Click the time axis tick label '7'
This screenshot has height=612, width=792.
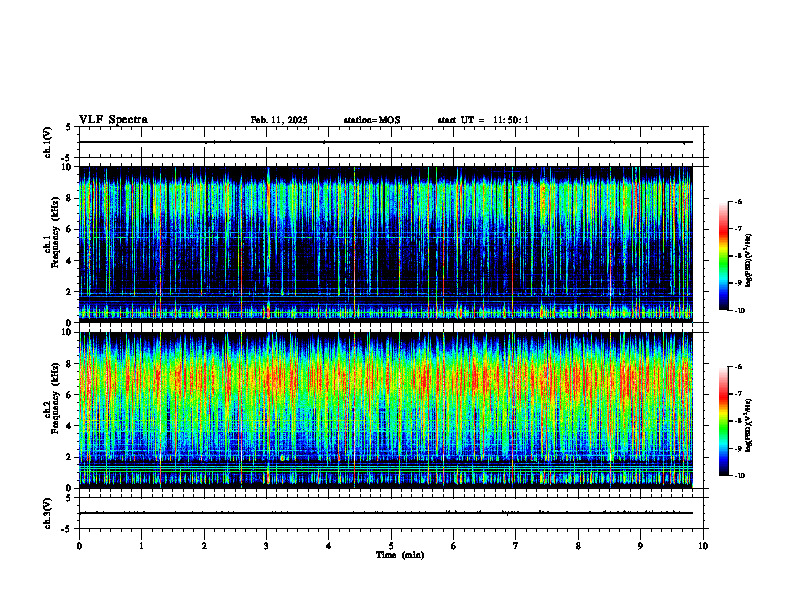point(516,546)
